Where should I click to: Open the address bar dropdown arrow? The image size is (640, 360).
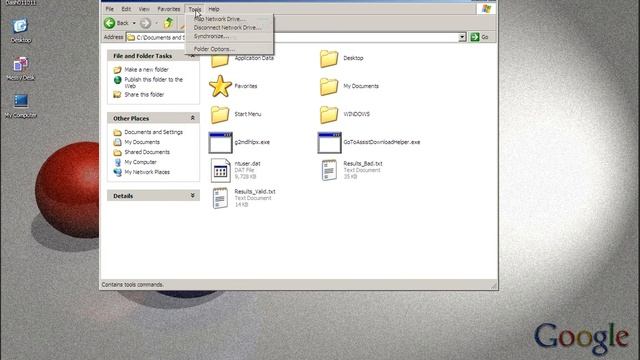pyautogui.click(x=462, y=37)
